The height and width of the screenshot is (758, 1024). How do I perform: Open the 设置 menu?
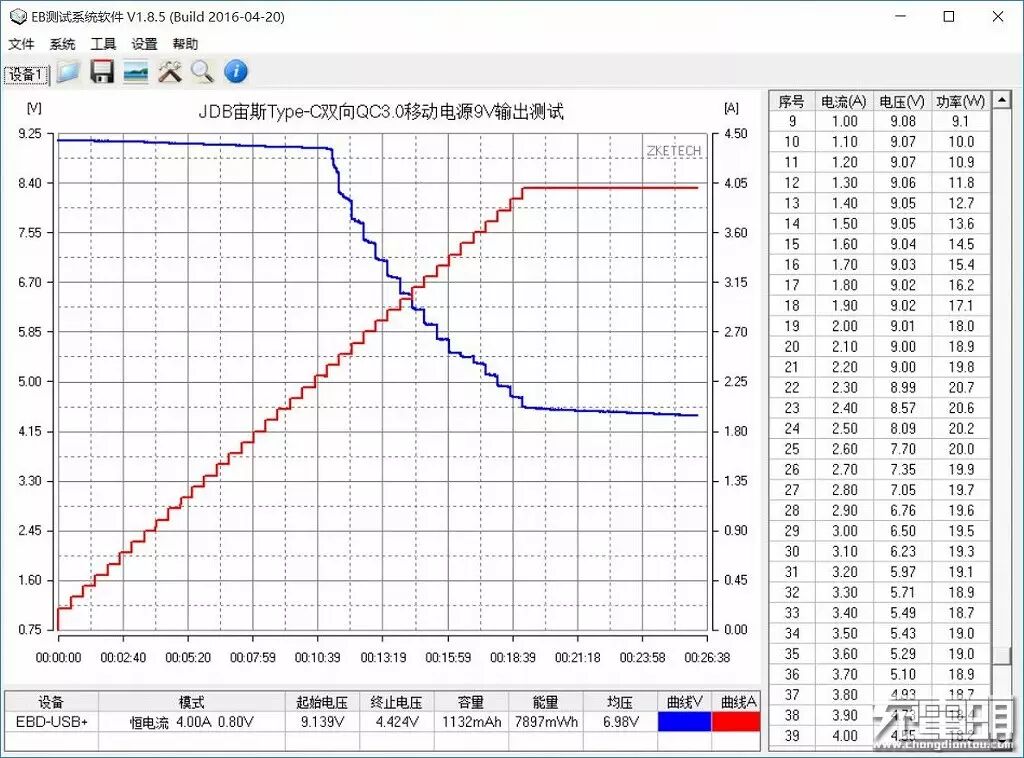pyautogui.click(x=144, y=44)
